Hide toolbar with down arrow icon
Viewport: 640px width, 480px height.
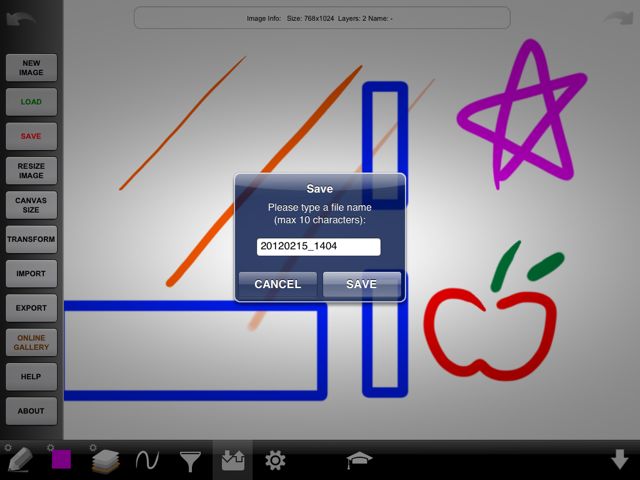pyautogui.click(x=620, y=459)
